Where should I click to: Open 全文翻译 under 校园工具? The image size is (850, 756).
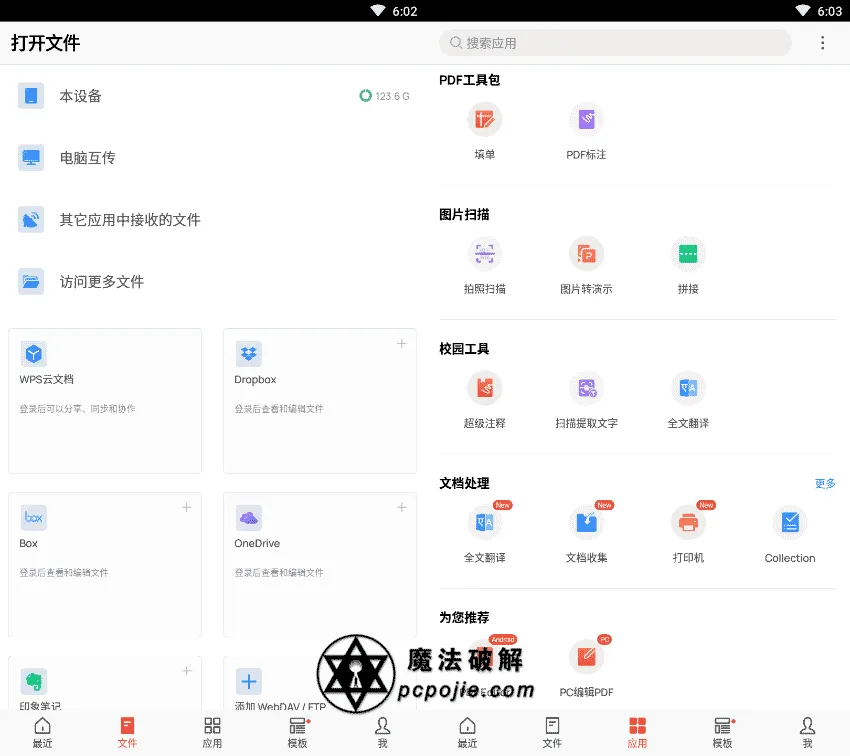coord(688,399)
